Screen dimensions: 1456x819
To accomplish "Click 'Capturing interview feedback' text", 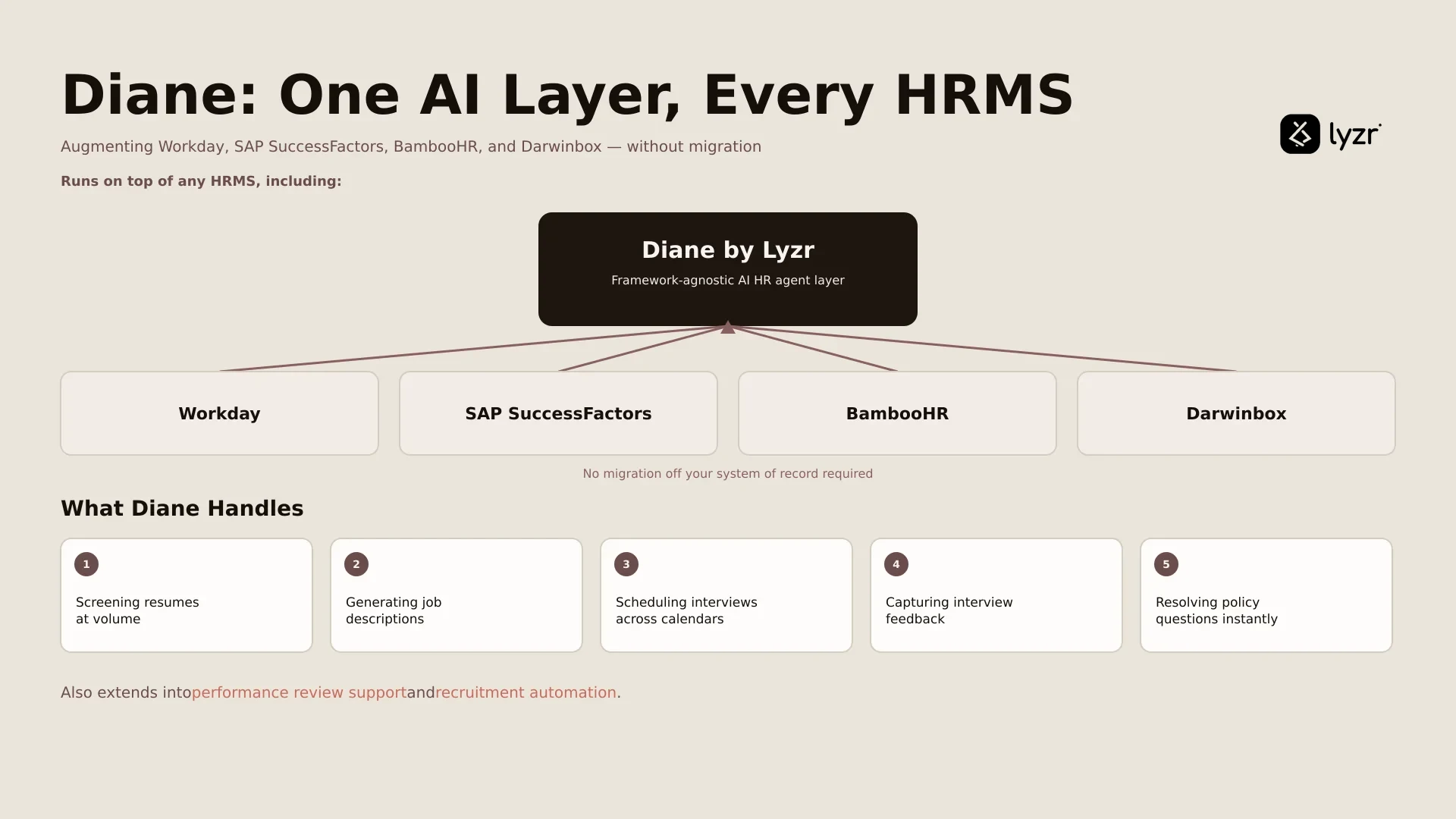I will point(949,610).
